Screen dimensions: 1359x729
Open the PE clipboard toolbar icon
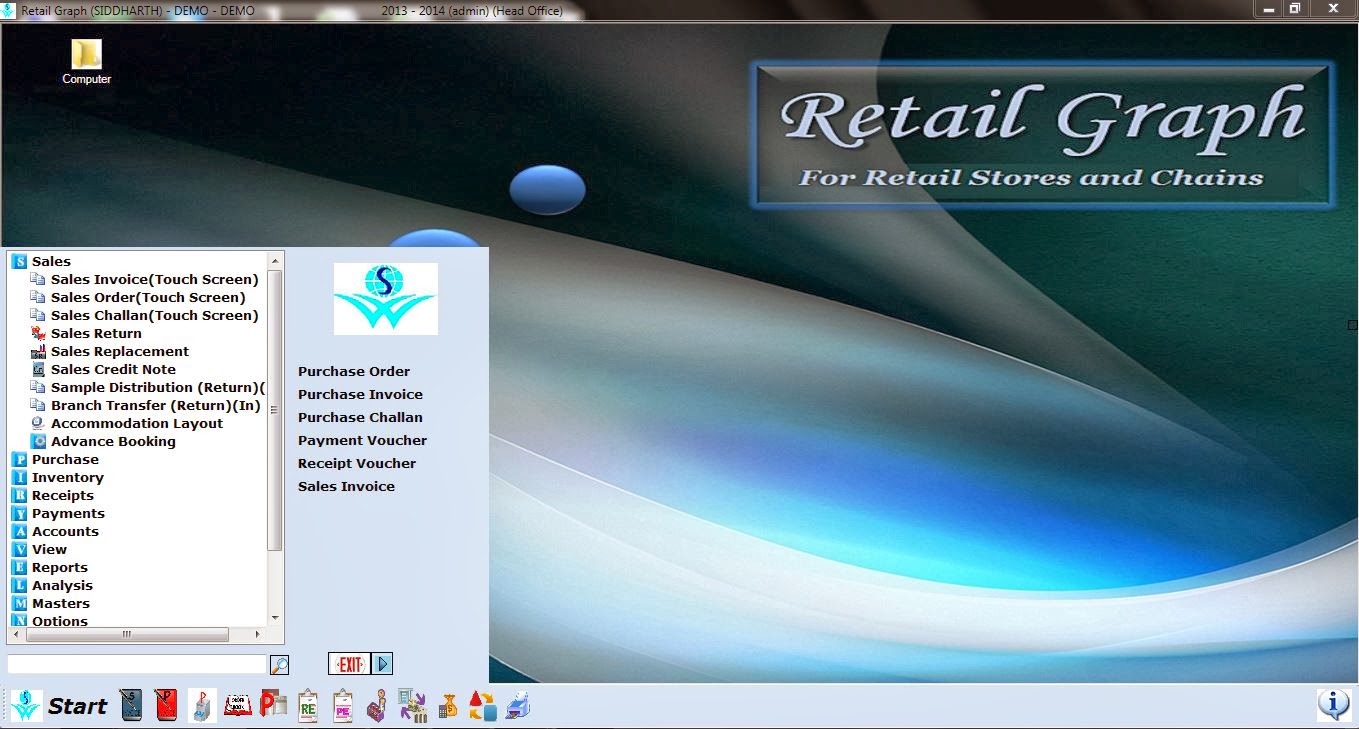point(343,706)
